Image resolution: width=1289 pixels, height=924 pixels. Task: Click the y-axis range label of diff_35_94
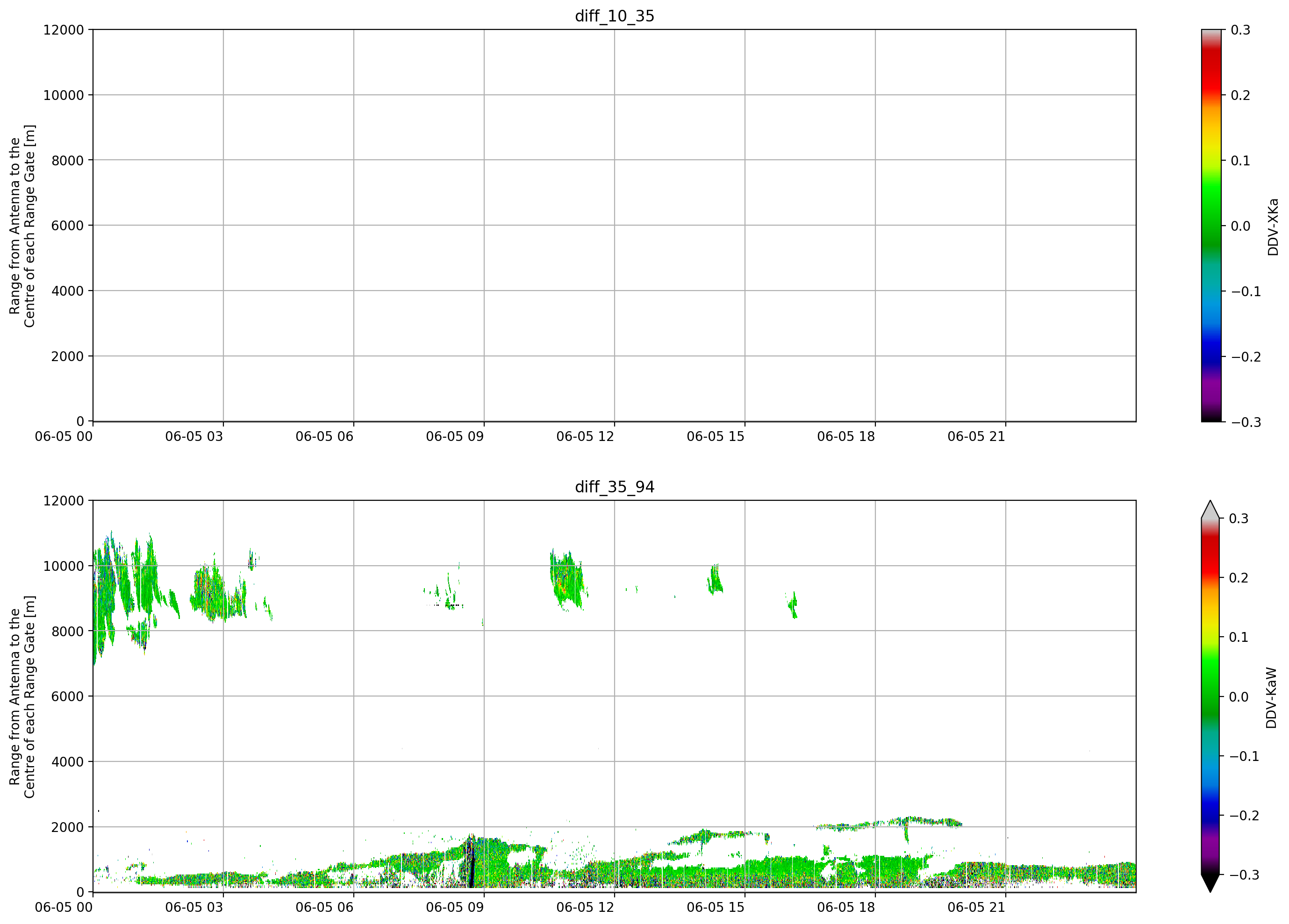(22, 697)
